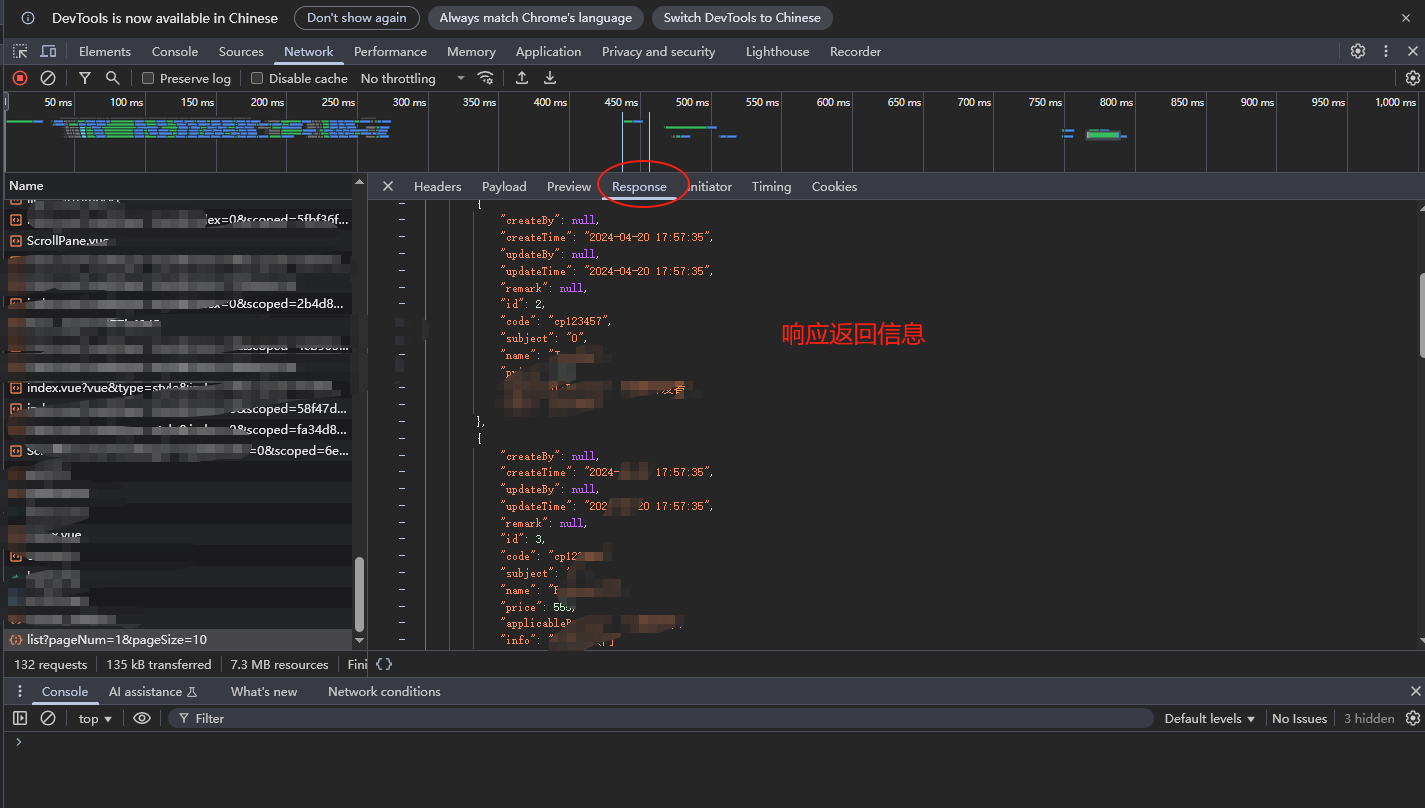Open the No throttling dropdown

tap(412, 78)
